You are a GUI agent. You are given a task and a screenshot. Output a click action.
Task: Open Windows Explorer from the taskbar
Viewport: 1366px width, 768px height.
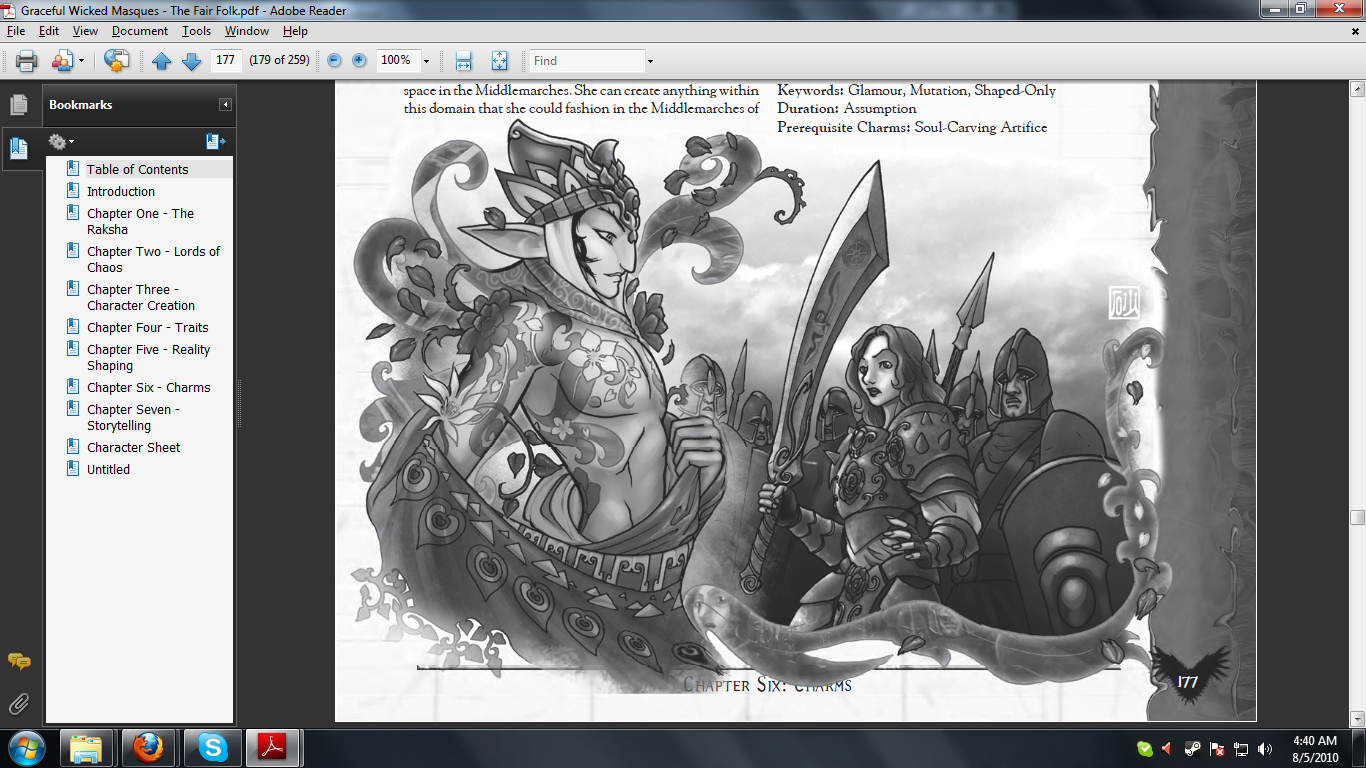[x=87, y=748]
